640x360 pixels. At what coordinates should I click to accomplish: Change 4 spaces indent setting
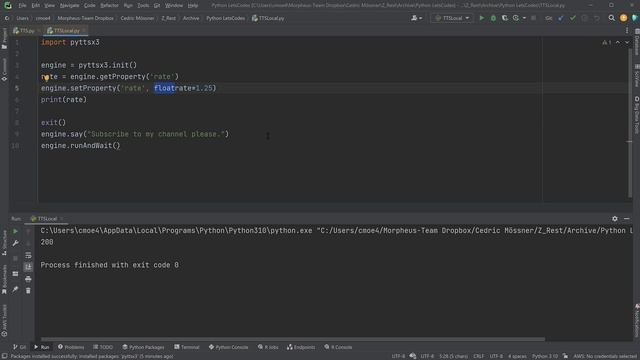tap(517, 356)
